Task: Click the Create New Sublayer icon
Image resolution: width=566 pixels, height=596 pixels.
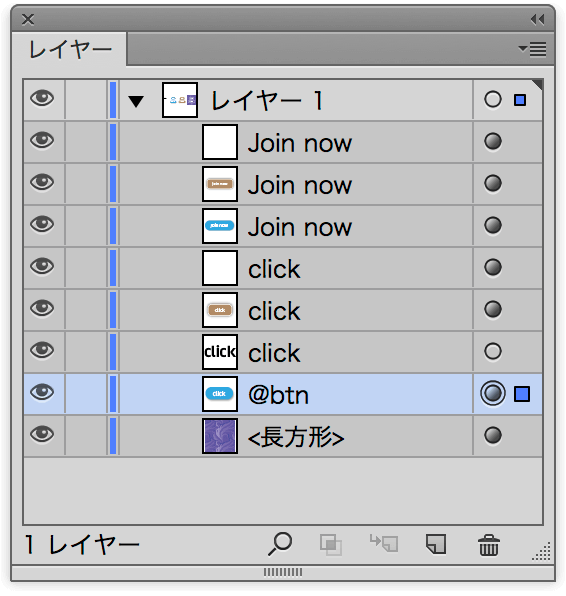Action: pos(384,543)
